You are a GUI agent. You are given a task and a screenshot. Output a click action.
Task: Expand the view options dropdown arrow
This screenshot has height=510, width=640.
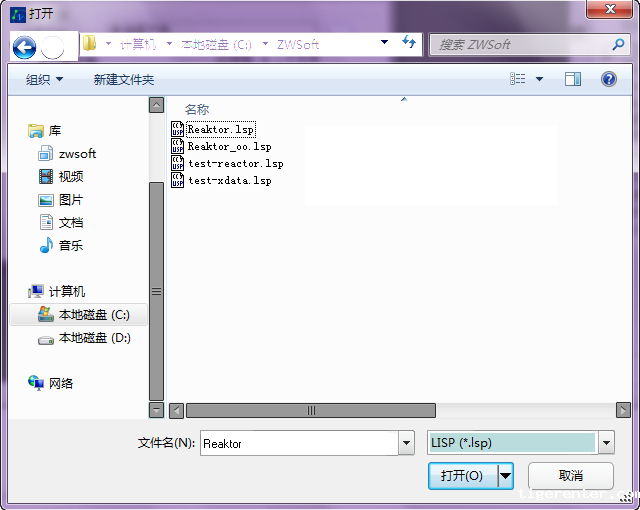click(x=540, y=79)
